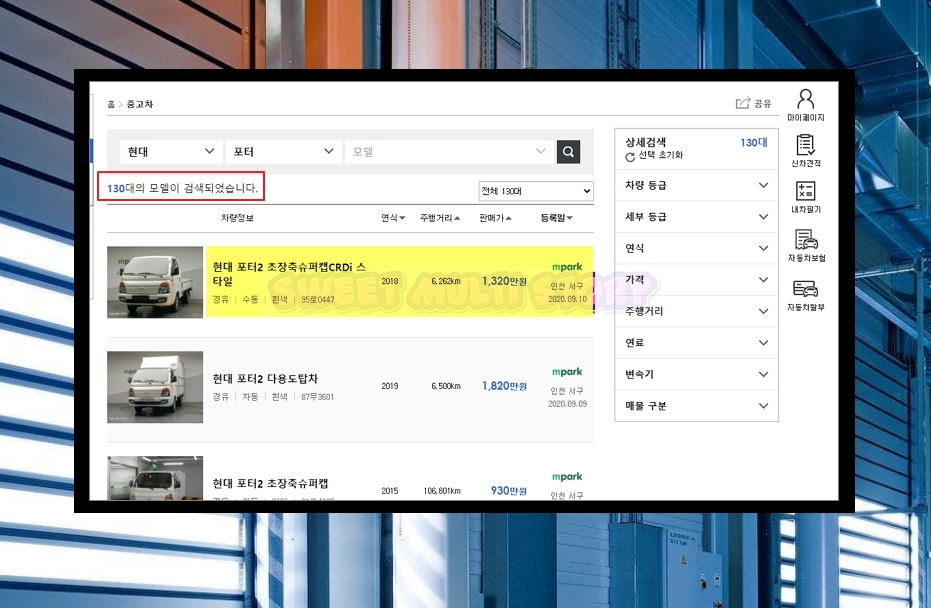Image resolution: width=931 pixels, height=608 pixels.
Task: Click 중고차 breadcrumb link
Action: click(140, 104)
